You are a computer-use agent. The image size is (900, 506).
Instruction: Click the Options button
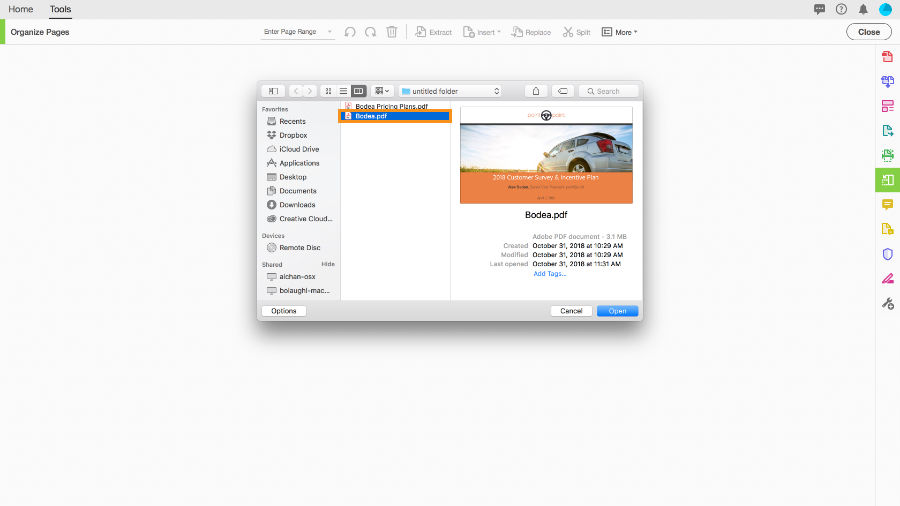click(284, 311)
